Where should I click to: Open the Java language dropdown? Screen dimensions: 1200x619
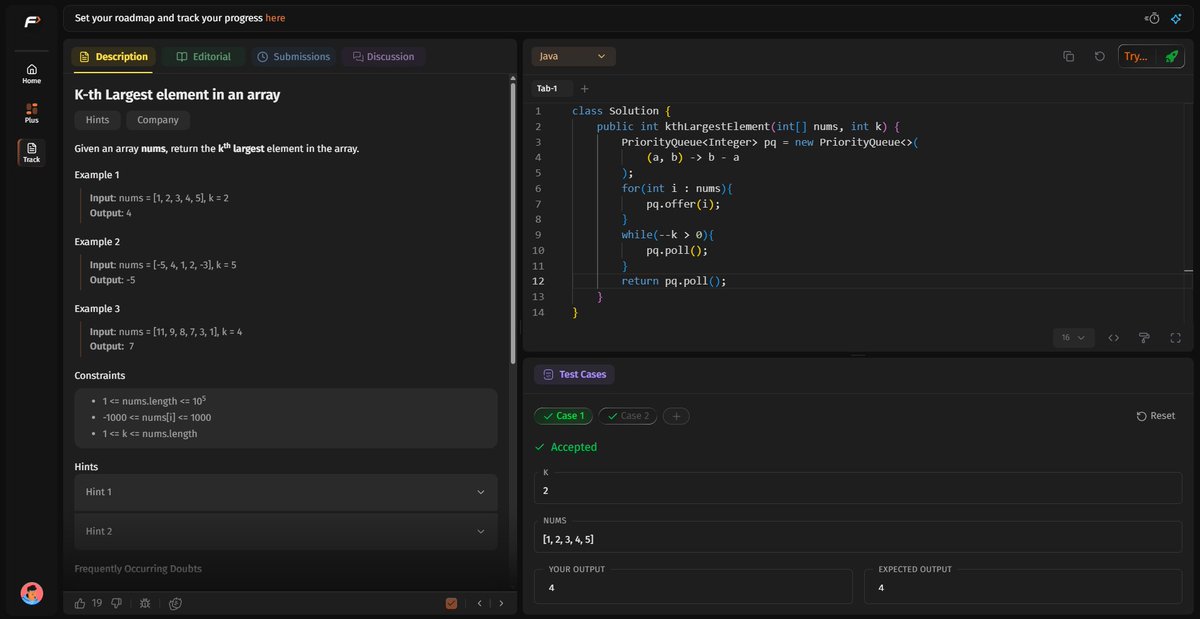[x=573, y=57]
